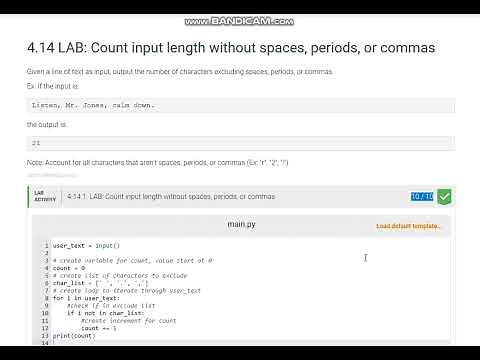Screen dimensions: 480x360
Task: Click the 4.14 LAB page heading
Action: click(231, 48)
